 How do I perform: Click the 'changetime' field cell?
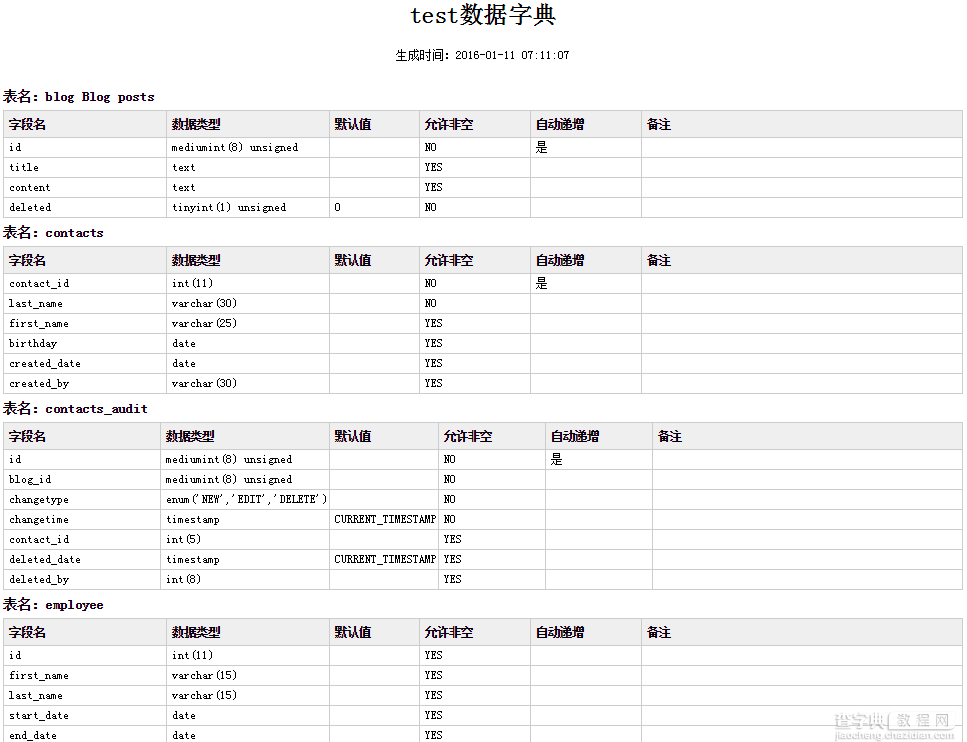pyautogui.click(x=82, y=519)
